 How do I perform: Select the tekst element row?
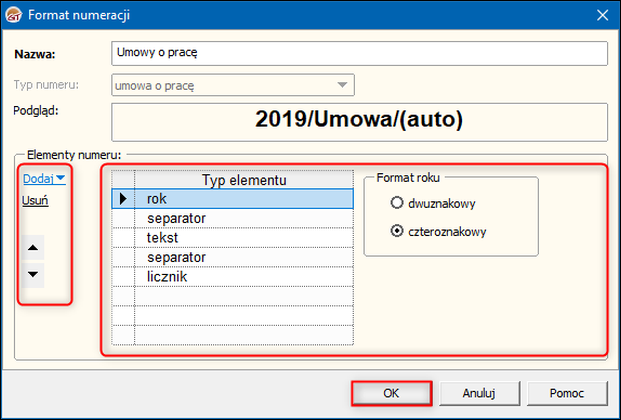(244, 237)
